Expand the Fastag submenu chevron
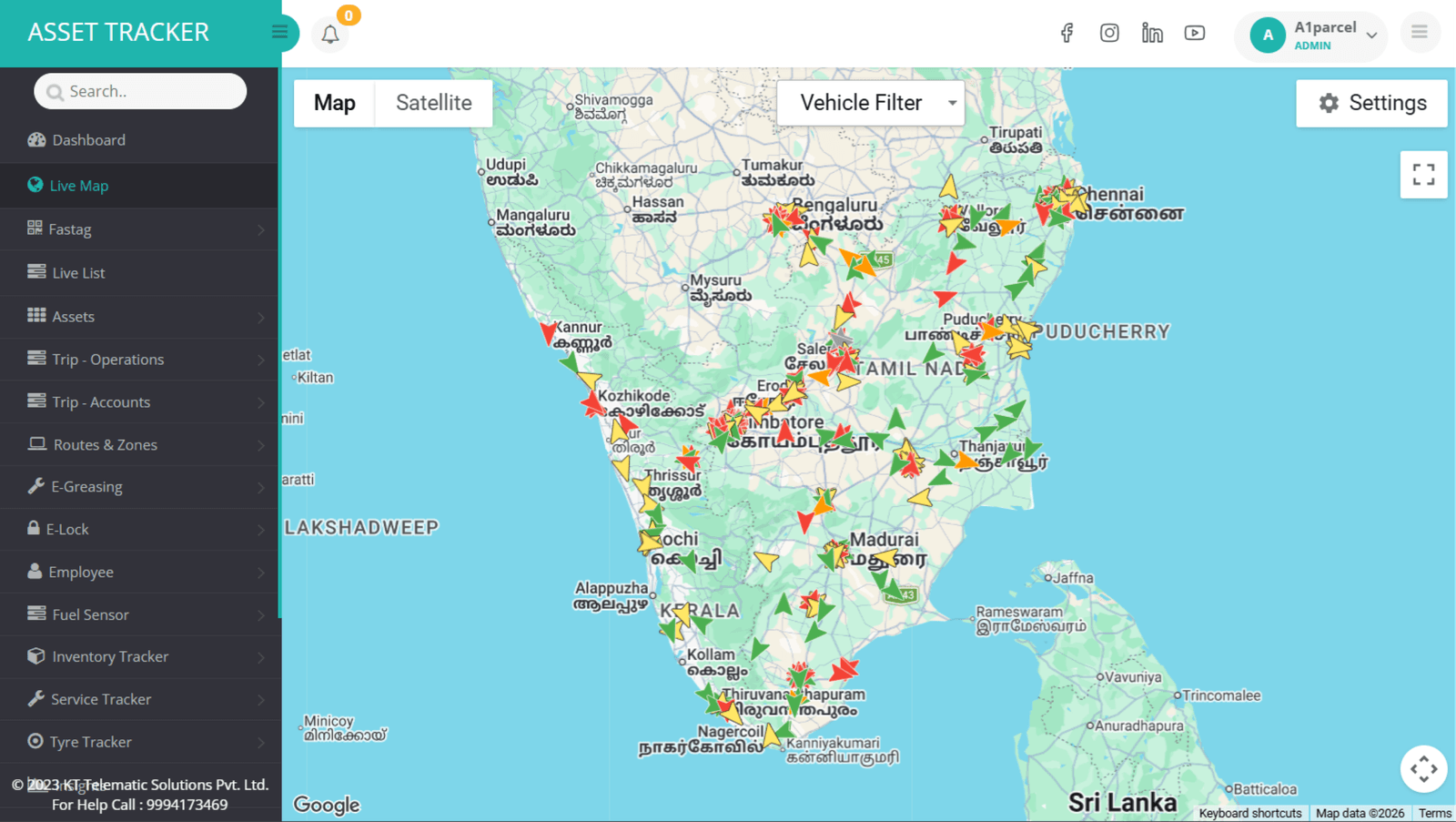 (x=261, y=230)
